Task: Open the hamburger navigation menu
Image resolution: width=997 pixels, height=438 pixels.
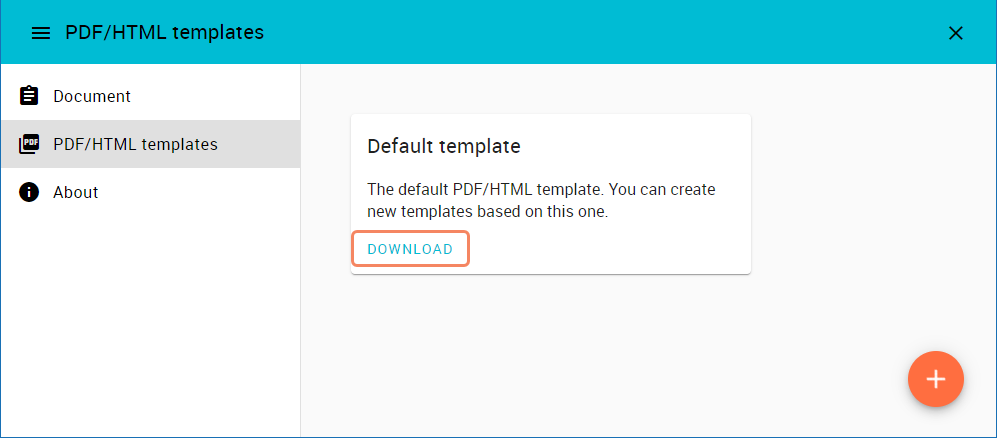Action: 41,33
